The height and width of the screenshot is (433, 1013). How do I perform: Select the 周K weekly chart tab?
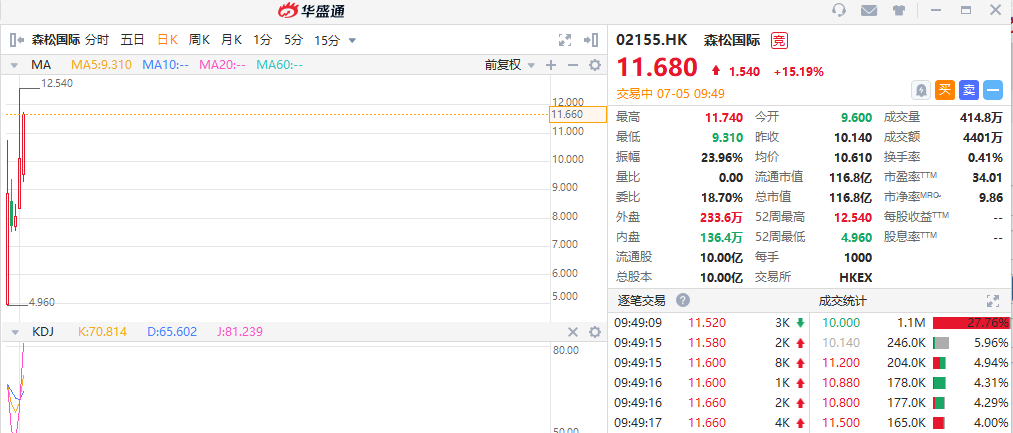point(199,40)
